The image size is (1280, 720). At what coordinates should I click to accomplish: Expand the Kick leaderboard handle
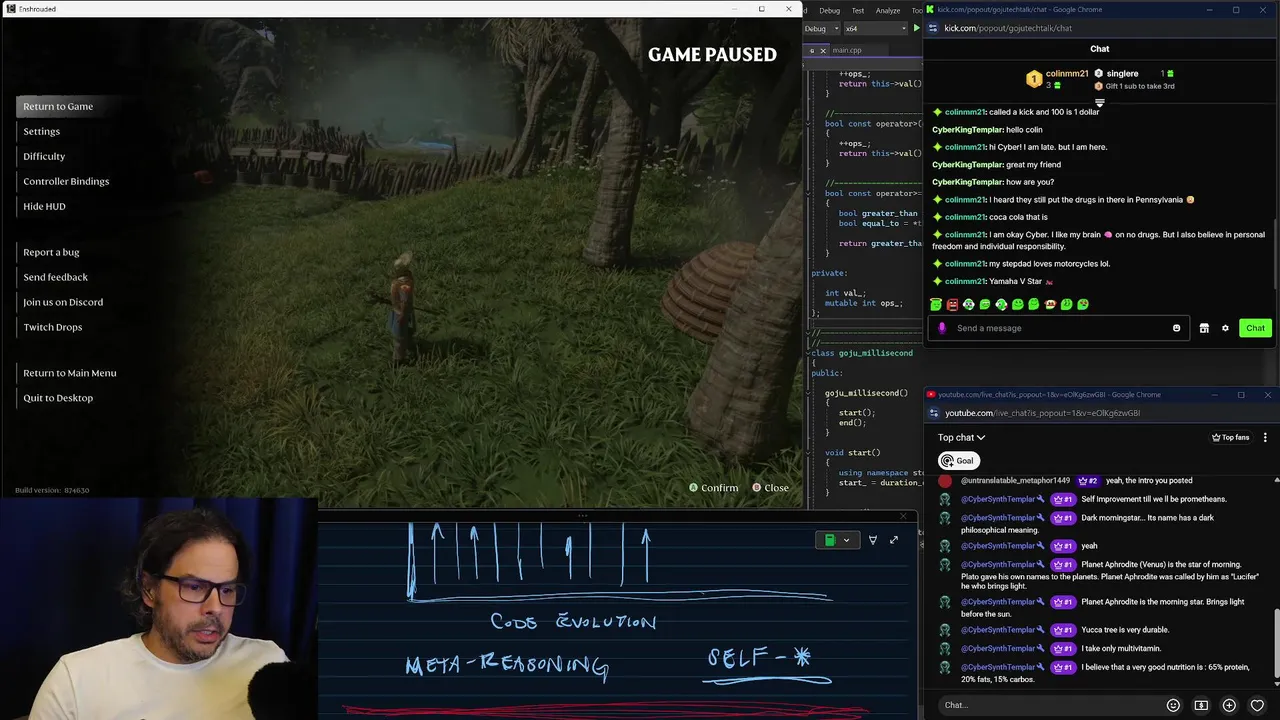pos(1099,102)
